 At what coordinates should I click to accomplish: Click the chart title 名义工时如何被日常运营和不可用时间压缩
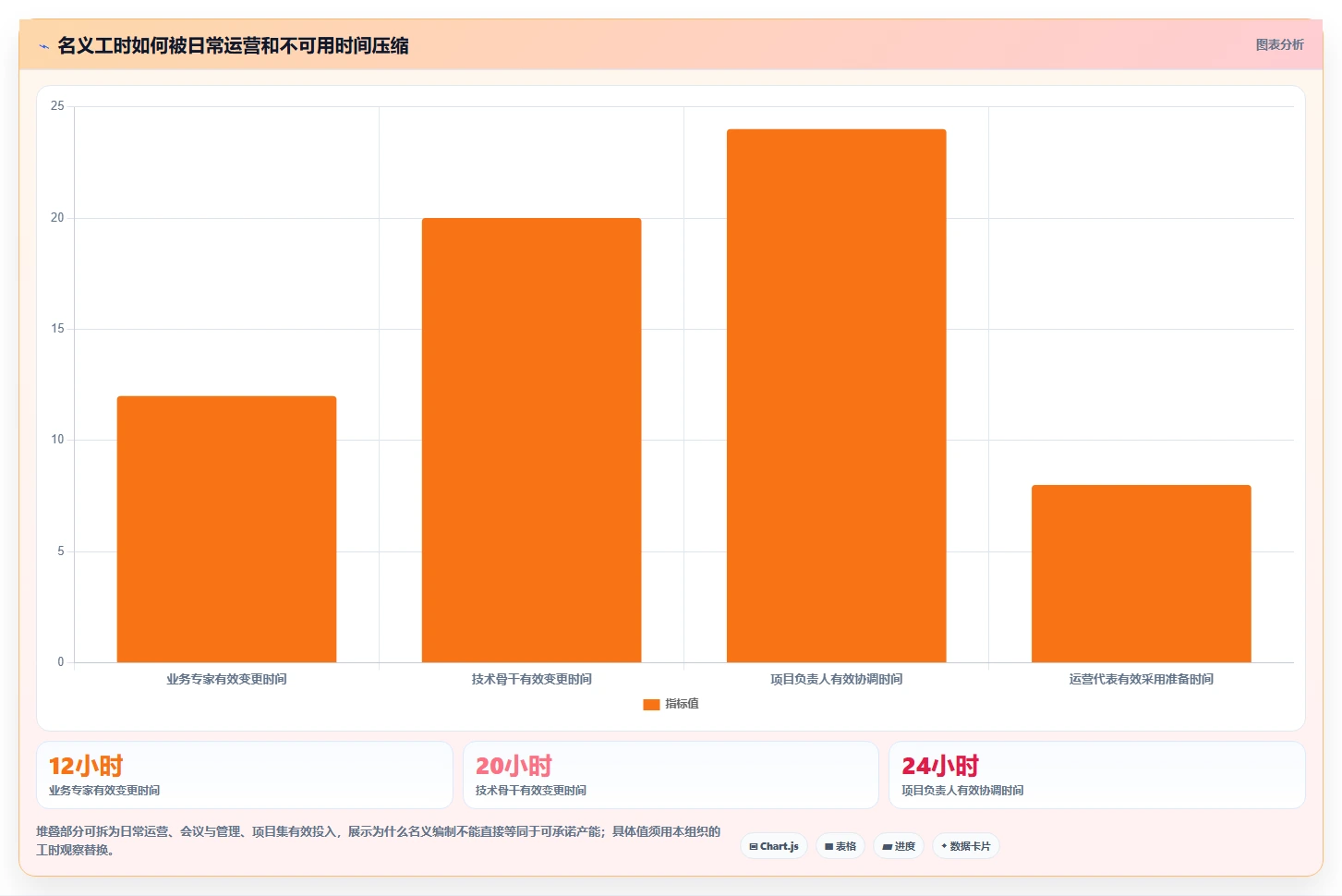233,46
